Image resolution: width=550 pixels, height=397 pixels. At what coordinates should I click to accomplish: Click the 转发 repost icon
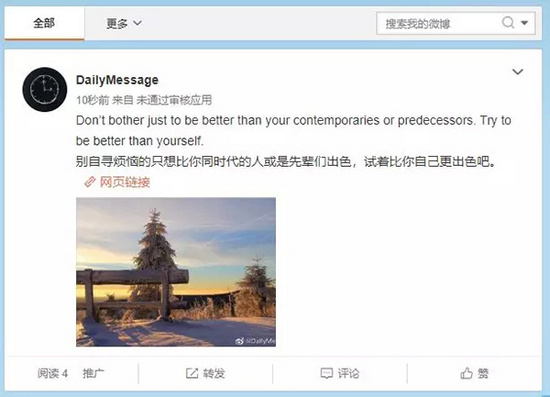tap(192, 374)
